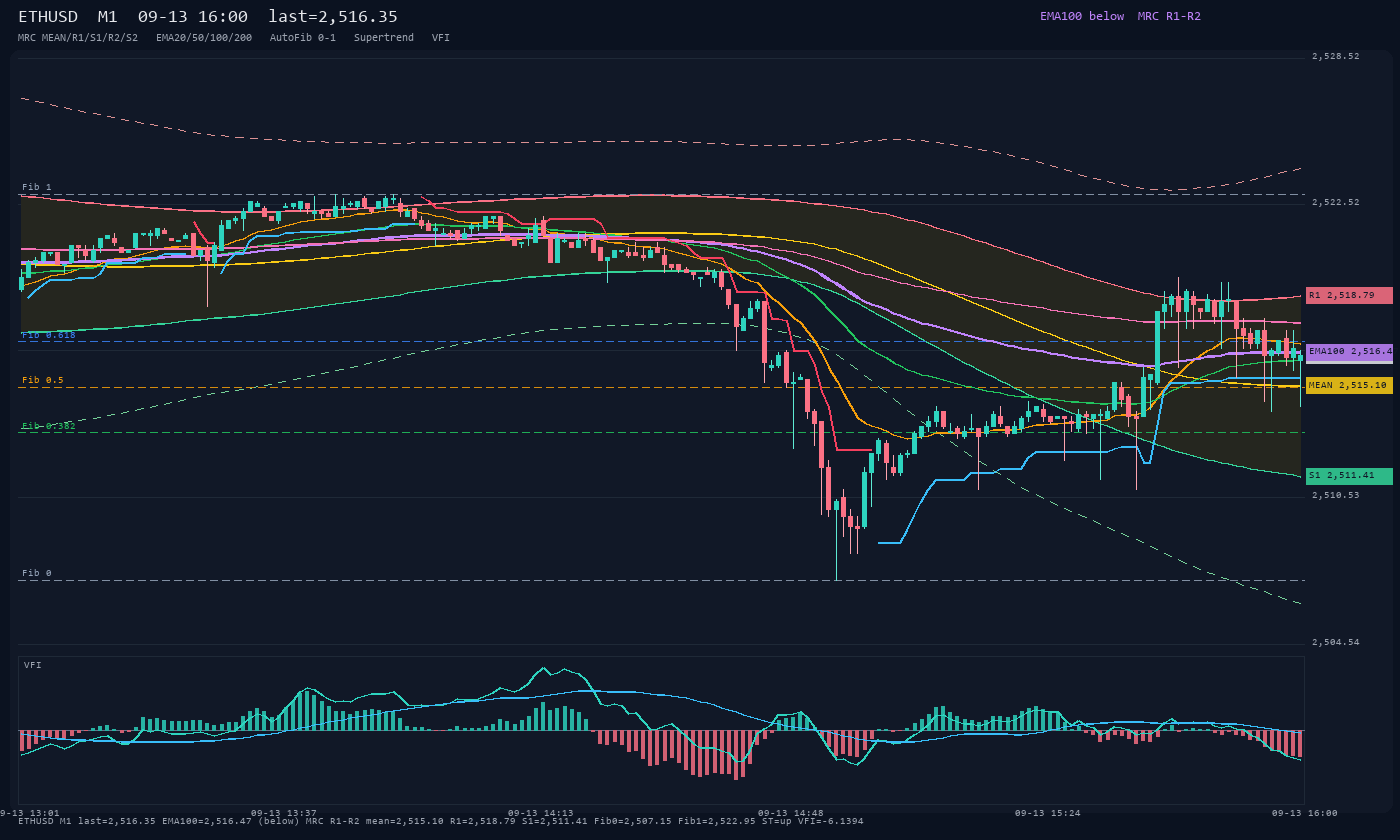This screenshot has width=1400, height=840.
Task: Click the Fib 1 level label
Action: (37, 187)
